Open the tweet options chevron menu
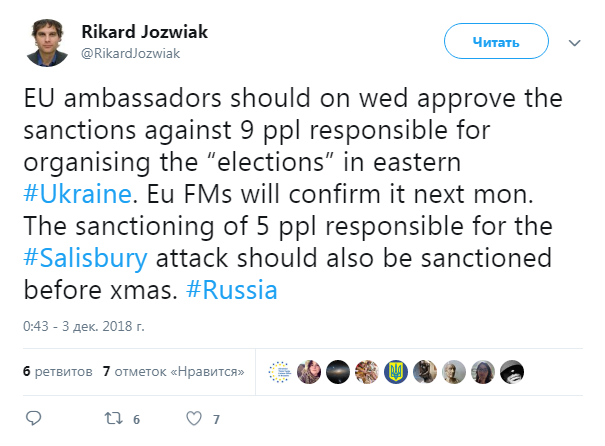 tap(574, 43)
